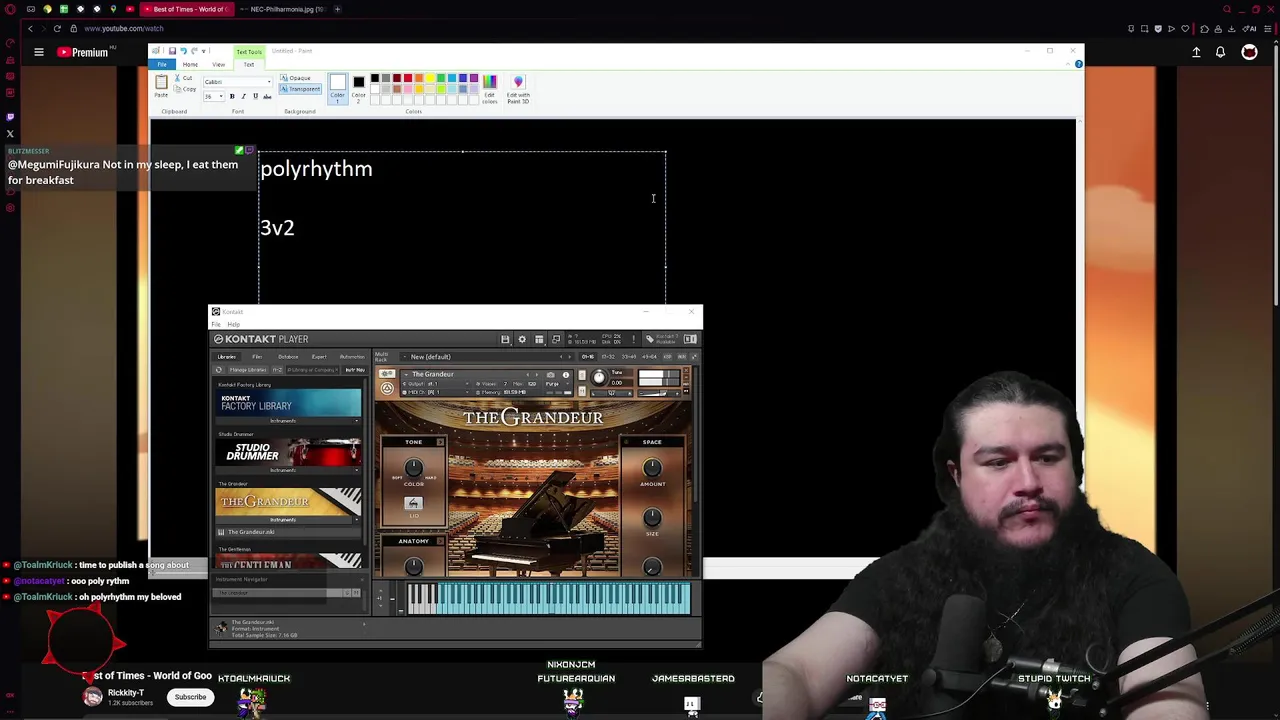Image resolution: width=1280 pixels, height=720 pixels.
Task: Select the Color 1 box in Paint
Action: [337, 89]
